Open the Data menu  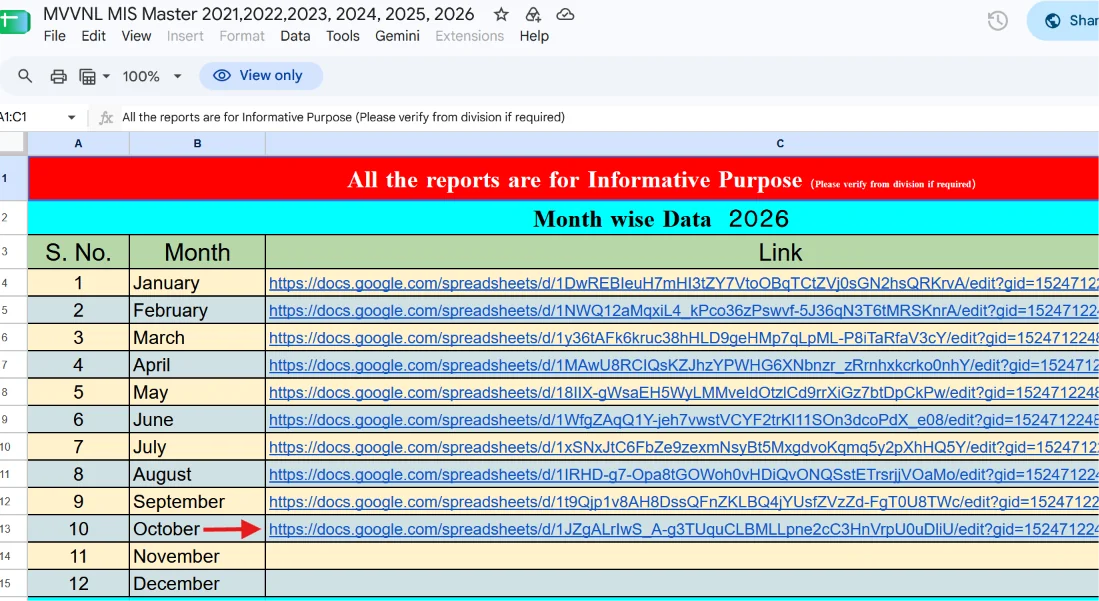coord(295,36)
